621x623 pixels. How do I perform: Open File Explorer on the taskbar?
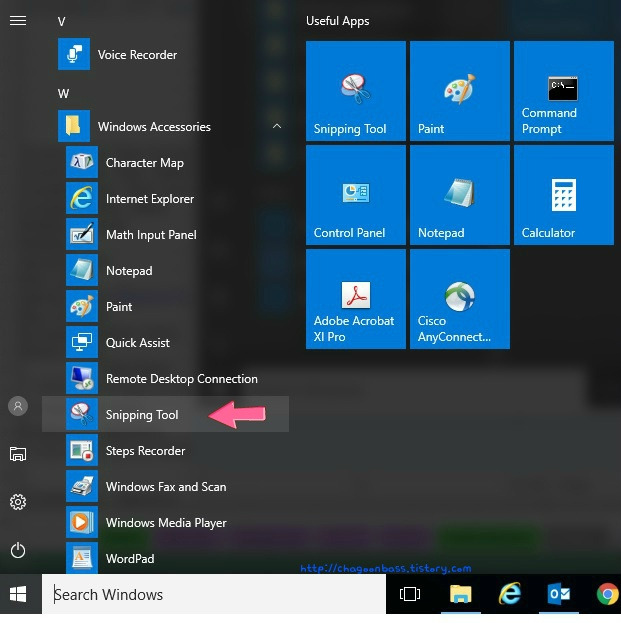(x=460, y=594)
